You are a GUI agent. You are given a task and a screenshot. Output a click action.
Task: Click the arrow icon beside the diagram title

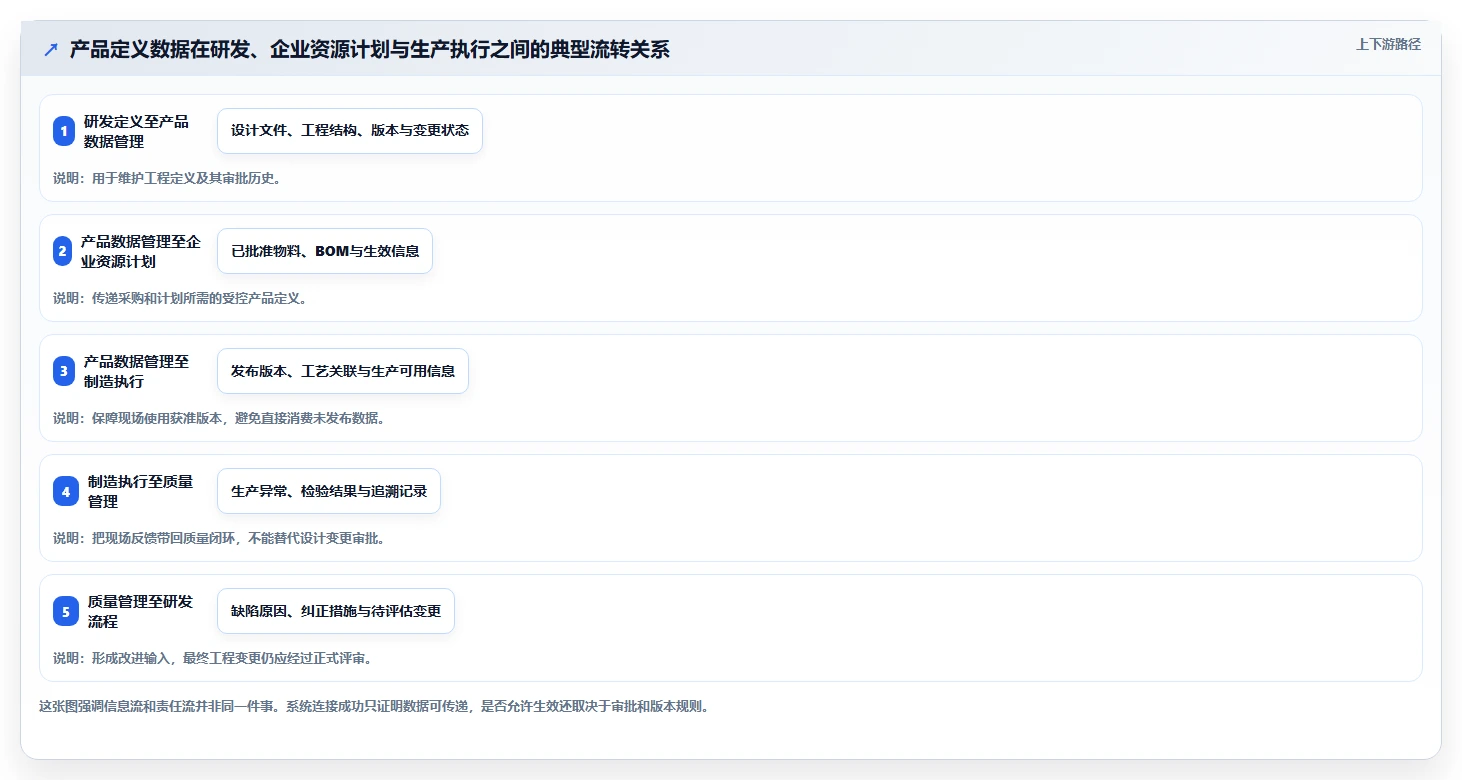coord(50,49)
